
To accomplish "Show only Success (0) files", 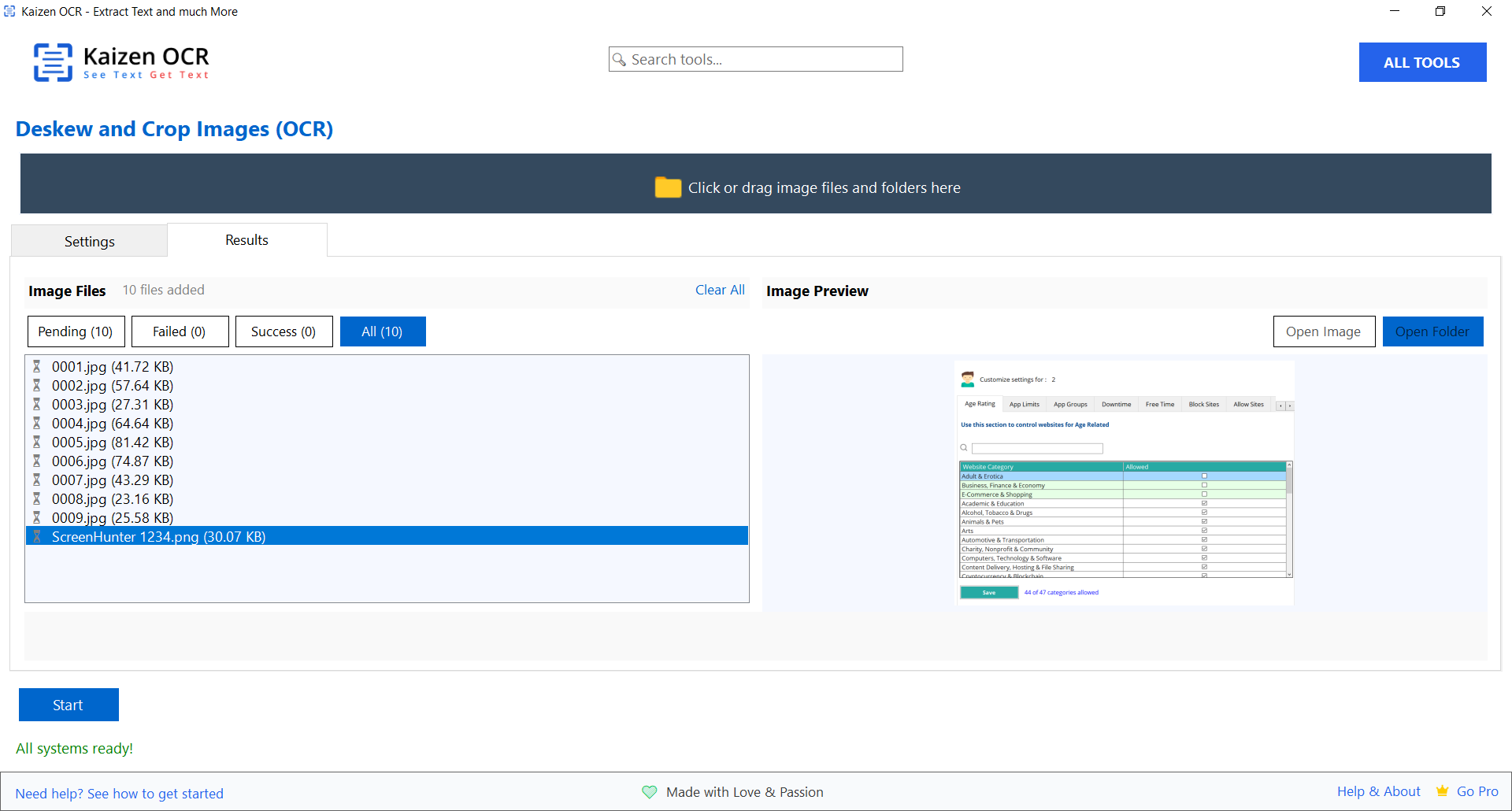I will [x=283, y=331].
